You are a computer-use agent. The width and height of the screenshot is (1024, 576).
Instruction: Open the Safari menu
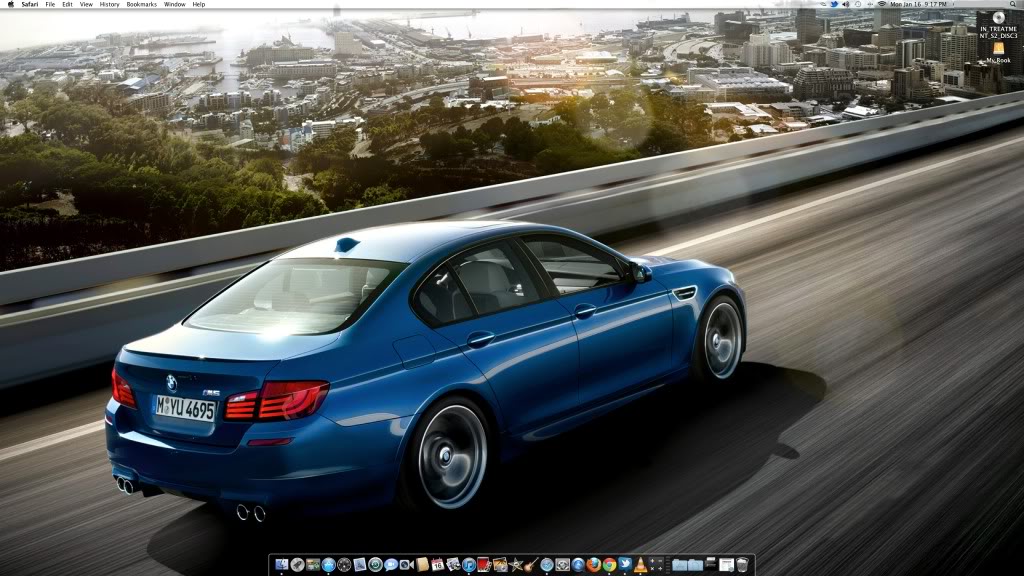coord(29,4)
